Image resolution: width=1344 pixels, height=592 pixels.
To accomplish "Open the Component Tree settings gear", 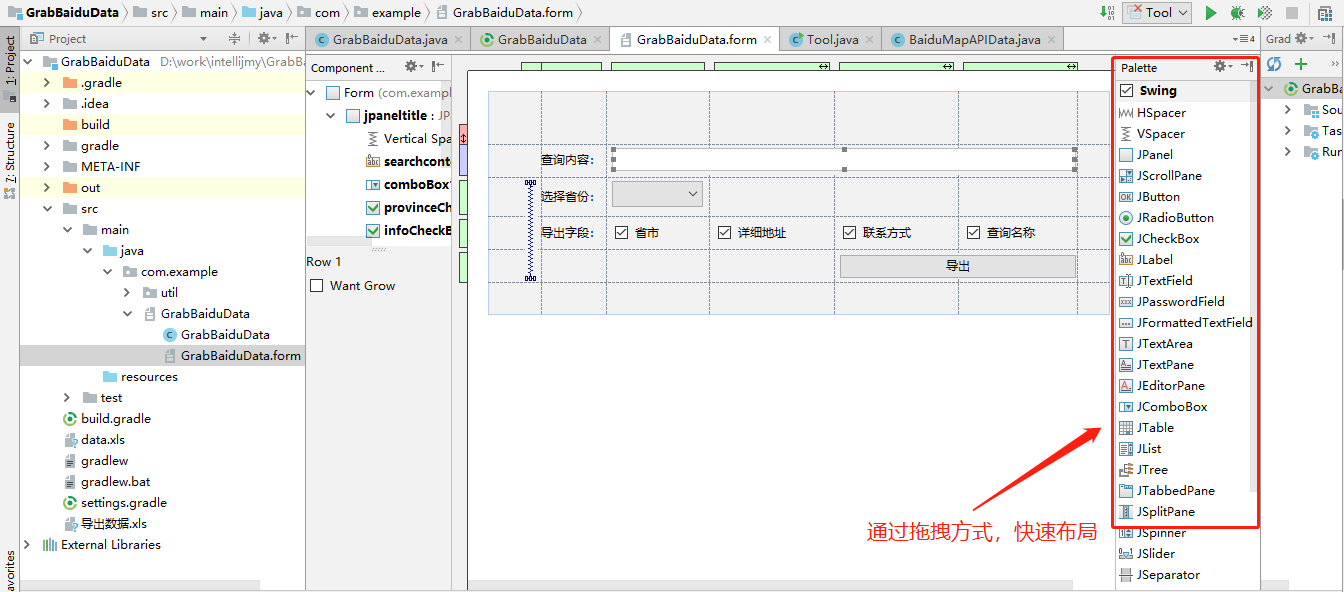I will pos(412,67).
